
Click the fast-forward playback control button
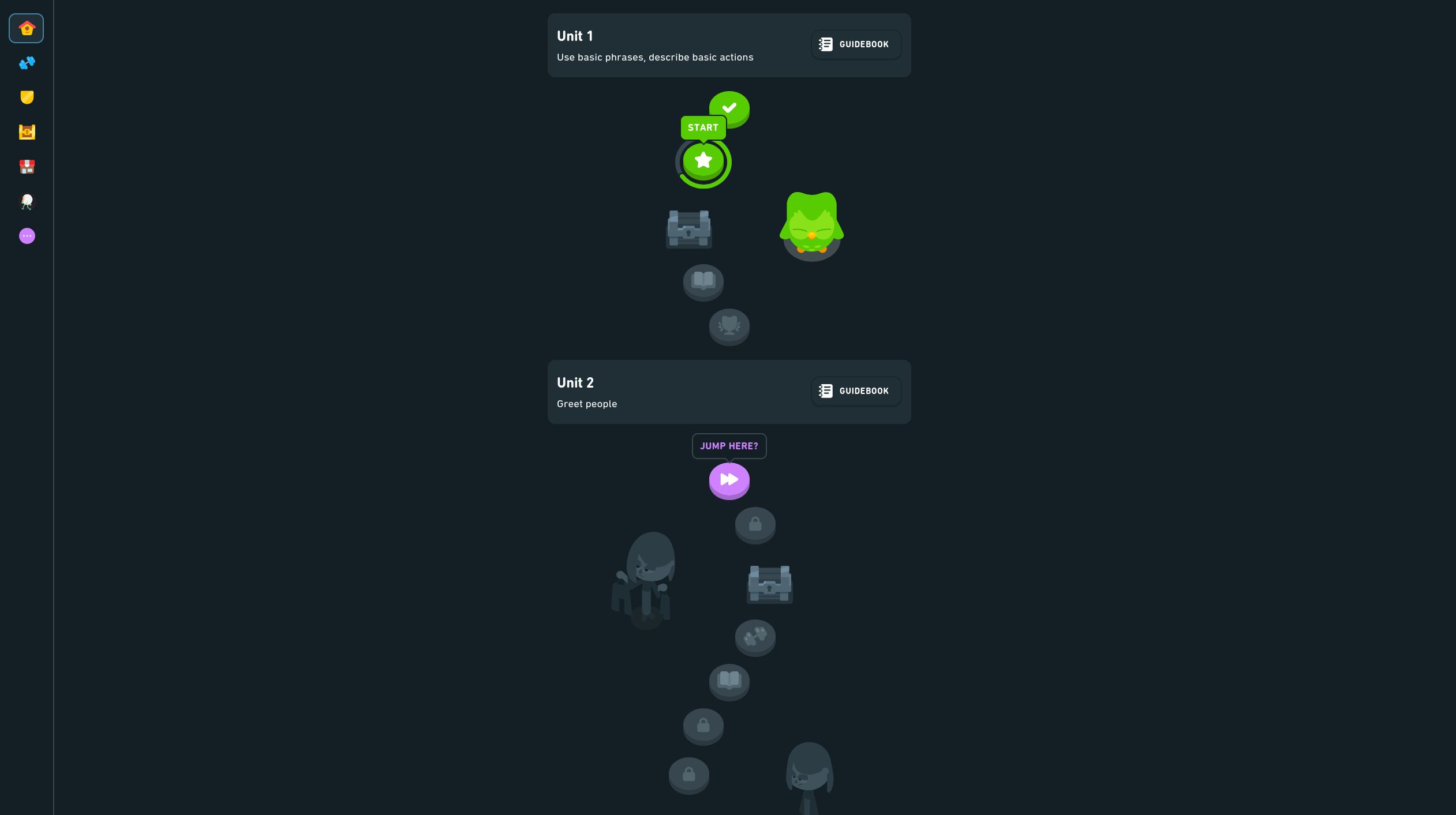click(728, 480)
